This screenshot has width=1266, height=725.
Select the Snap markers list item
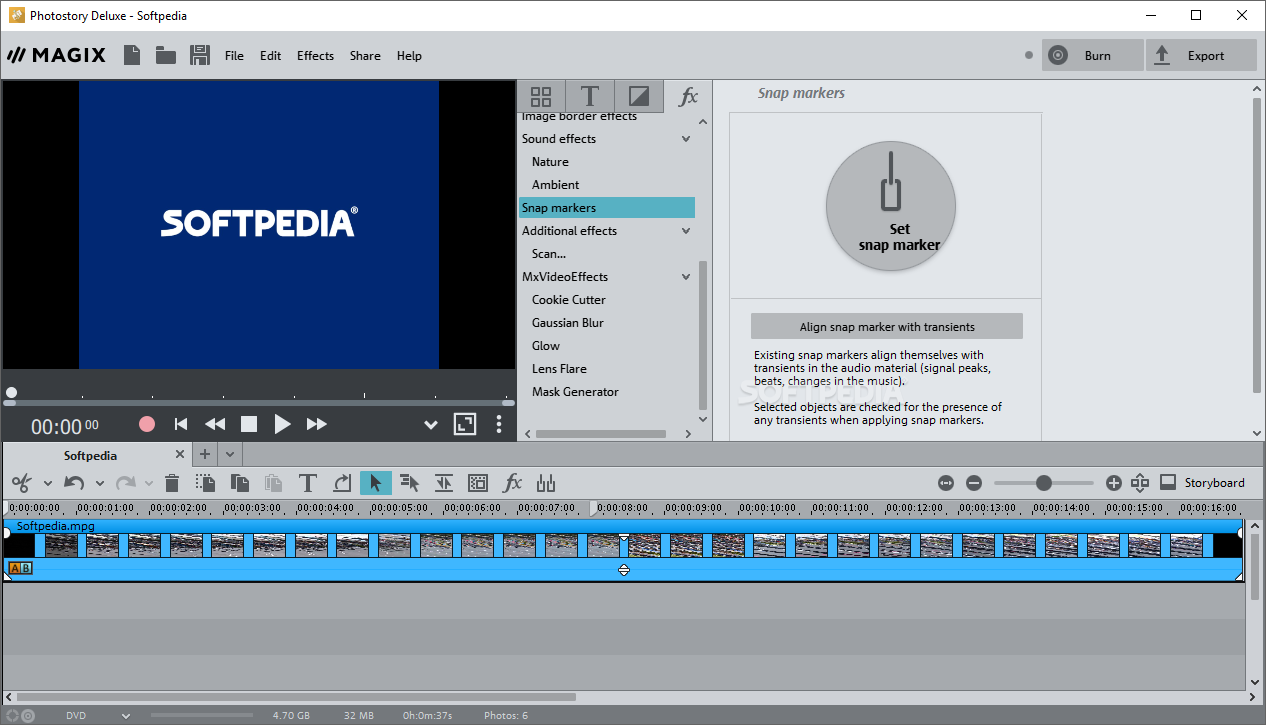pyautogui.click(x=606, y=208)
